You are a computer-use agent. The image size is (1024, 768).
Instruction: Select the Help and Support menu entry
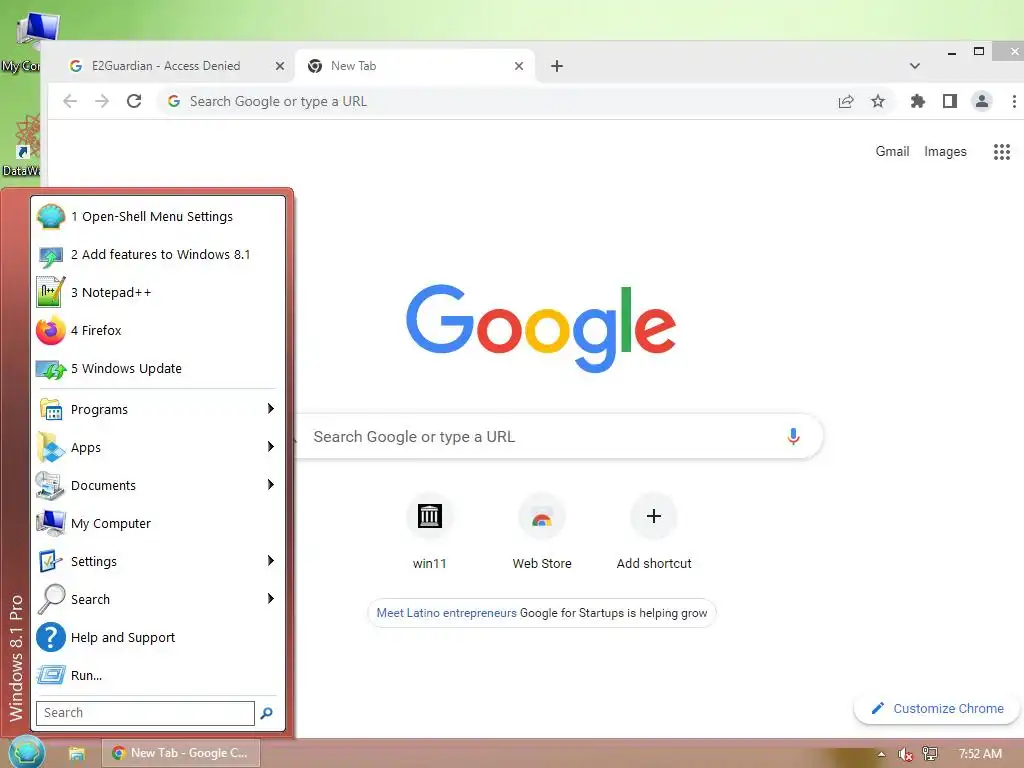coord(158,637)
